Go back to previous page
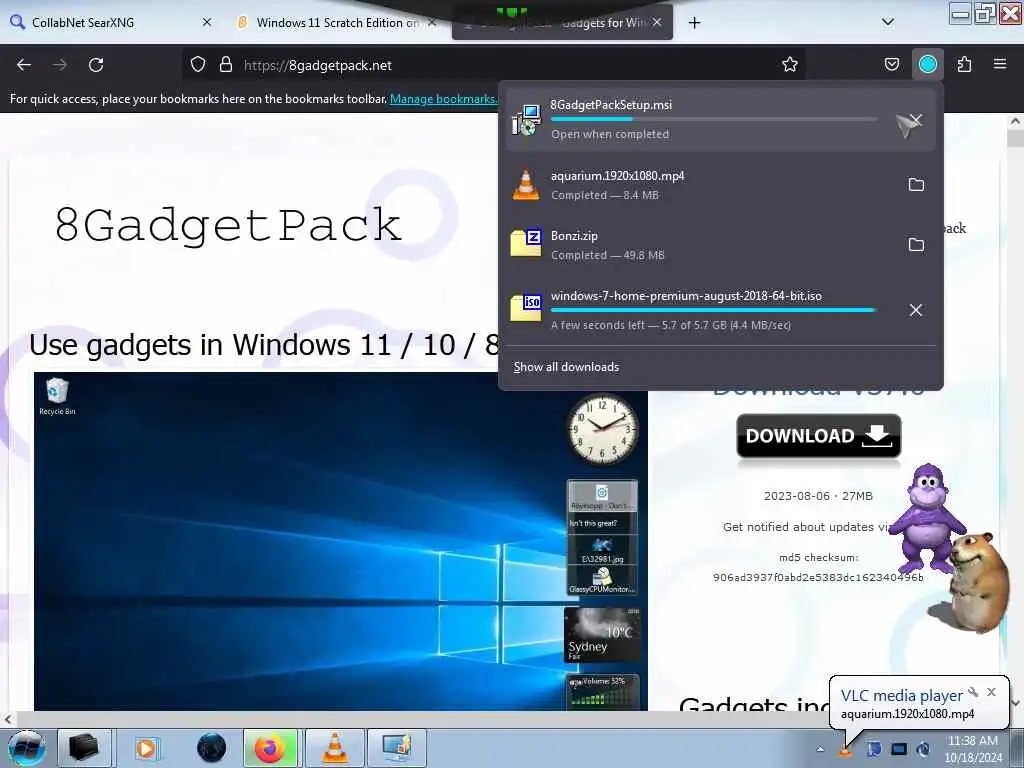The image size is (1024, 768). coord(24,65)
